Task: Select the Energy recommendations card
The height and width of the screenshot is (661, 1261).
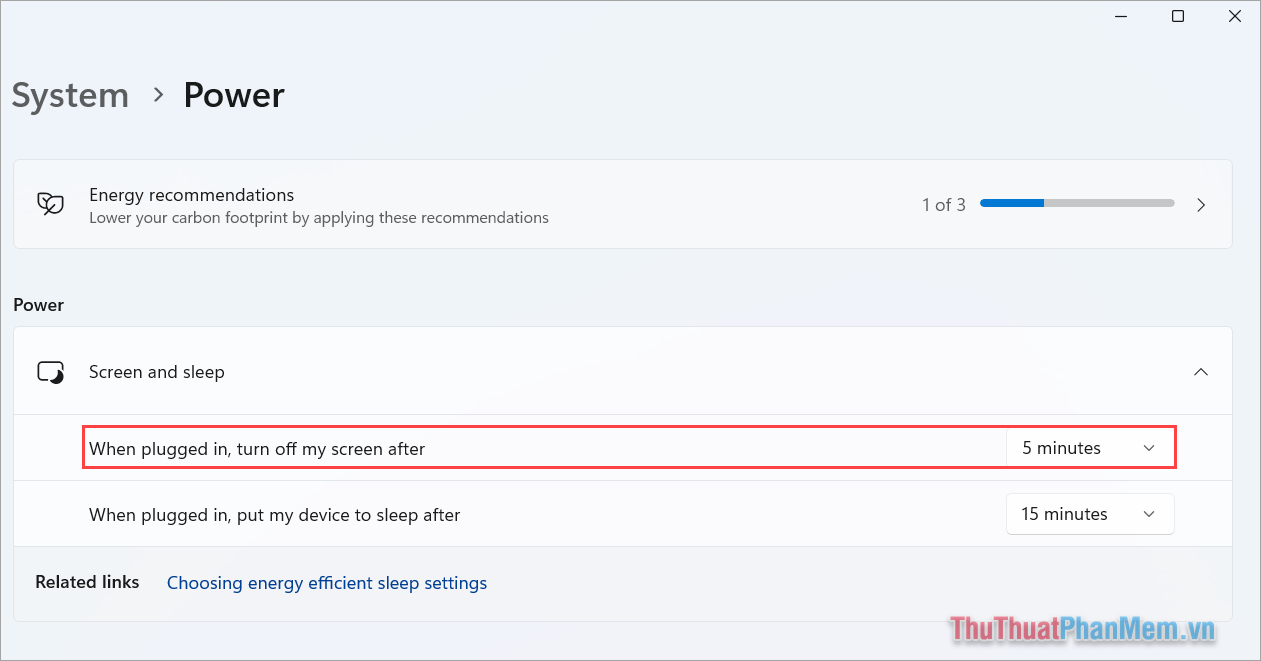Action: (622, 204)
